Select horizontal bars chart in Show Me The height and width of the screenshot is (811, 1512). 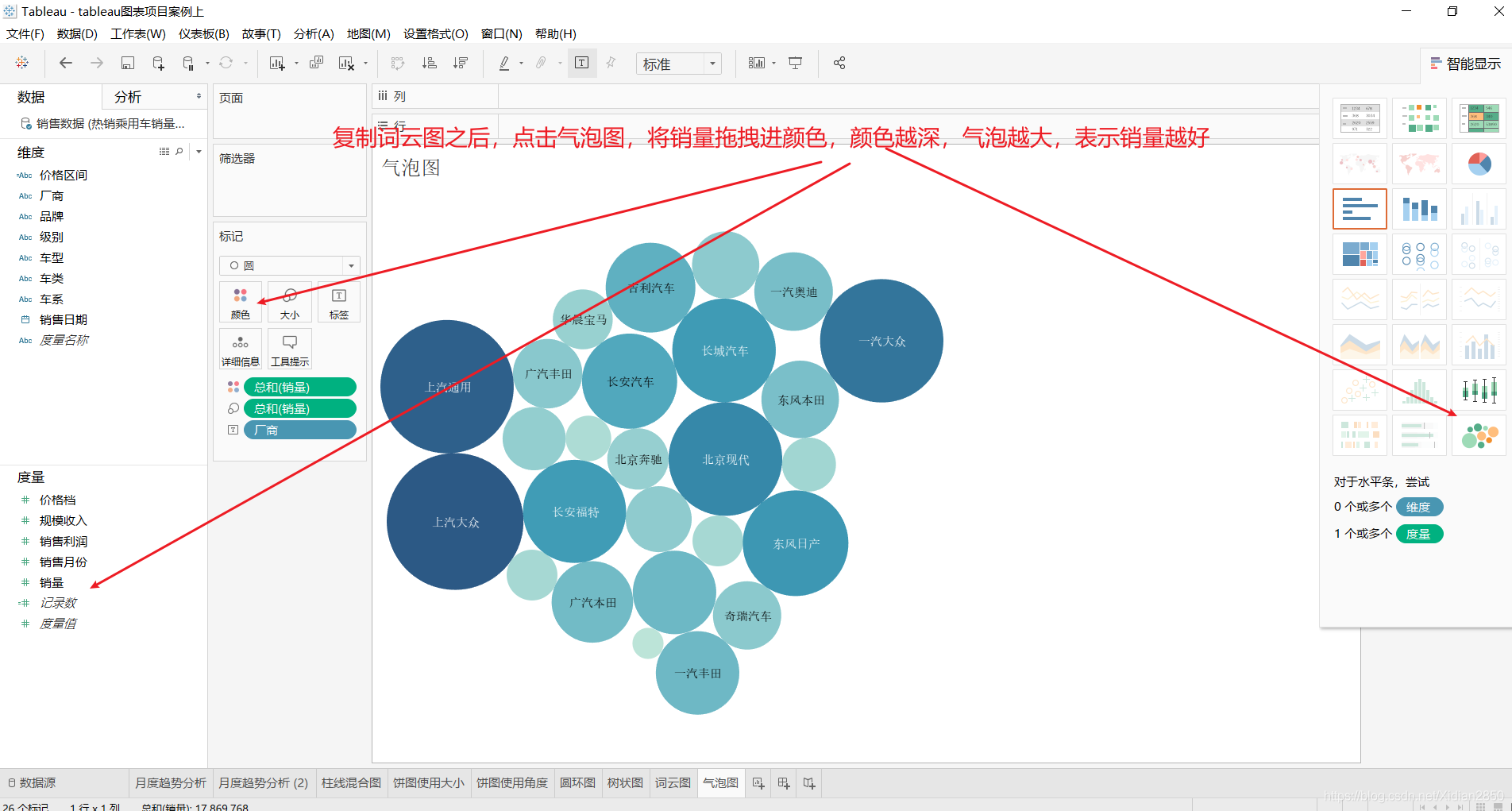(1360, 209)
